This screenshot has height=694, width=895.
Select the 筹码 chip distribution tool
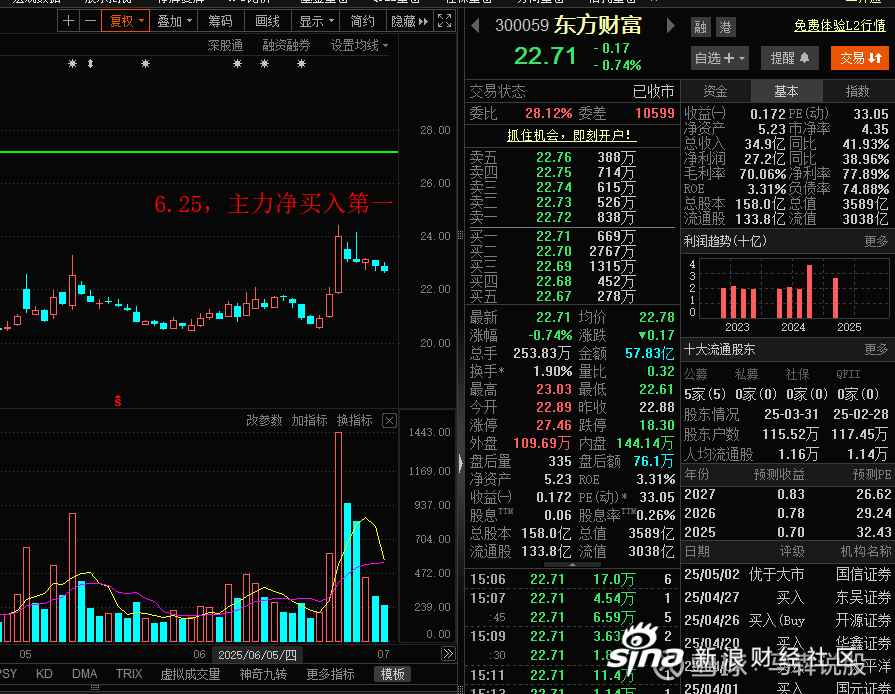[220, 21]
